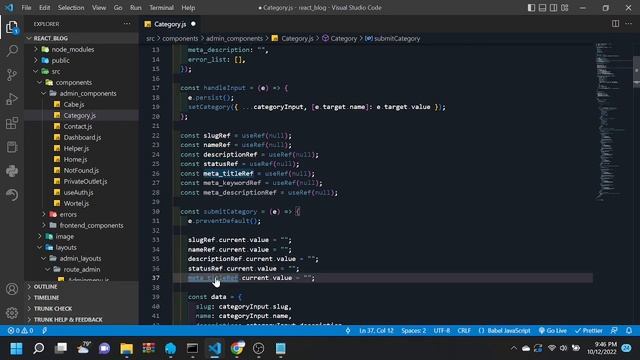This screenshot has height=360, width=640.
Task: Open the File menu
Action: click(x=27, y=8)
